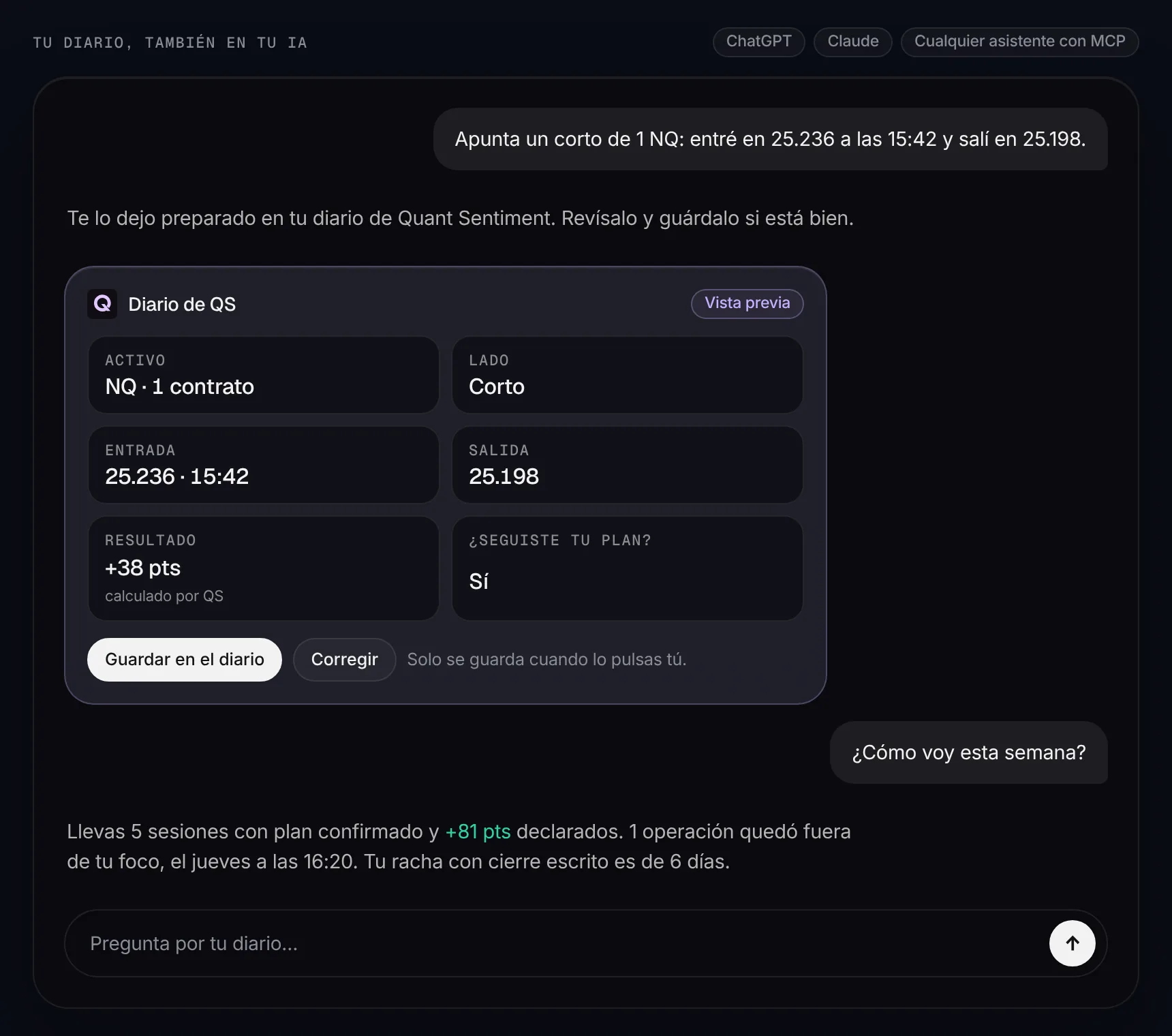
Task: Select the Claude pill
Action: [x=853, y=42]
